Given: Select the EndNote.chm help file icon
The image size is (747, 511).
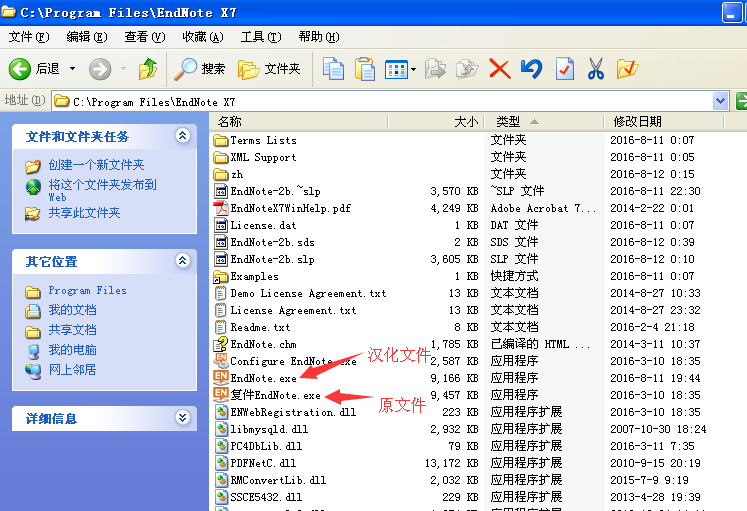Looking at the screenshot, I should pyautogui.click(x=221, y=344).
